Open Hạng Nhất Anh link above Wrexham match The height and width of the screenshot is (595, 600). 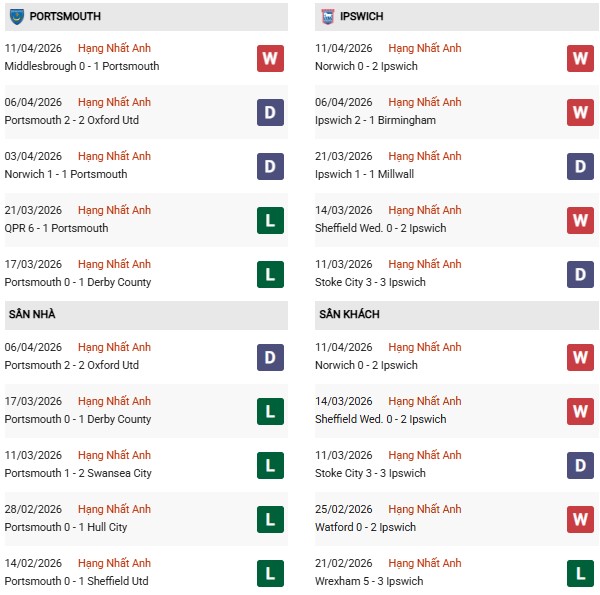(x=425, y=563)
